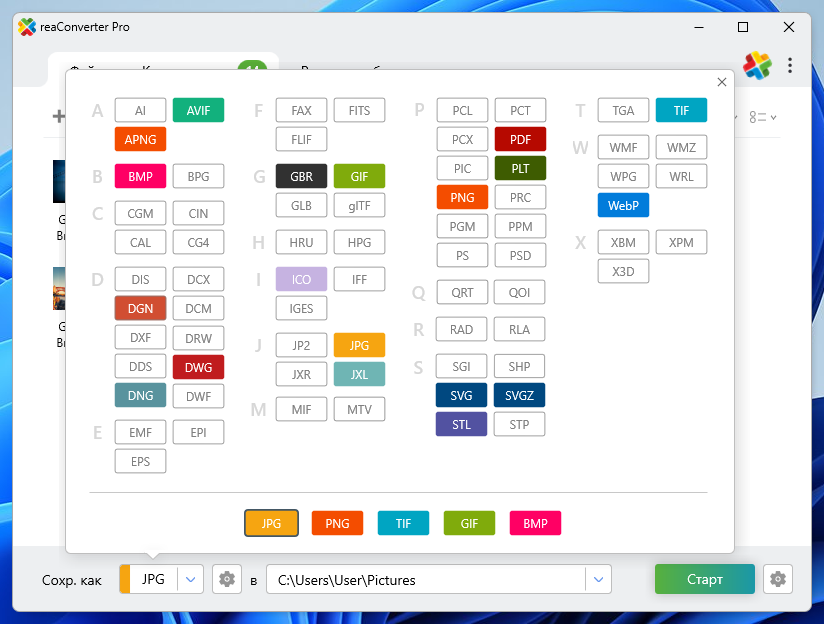824x624 pixels.
Task: Click the plus add files icon
Action: pos(58,117)
